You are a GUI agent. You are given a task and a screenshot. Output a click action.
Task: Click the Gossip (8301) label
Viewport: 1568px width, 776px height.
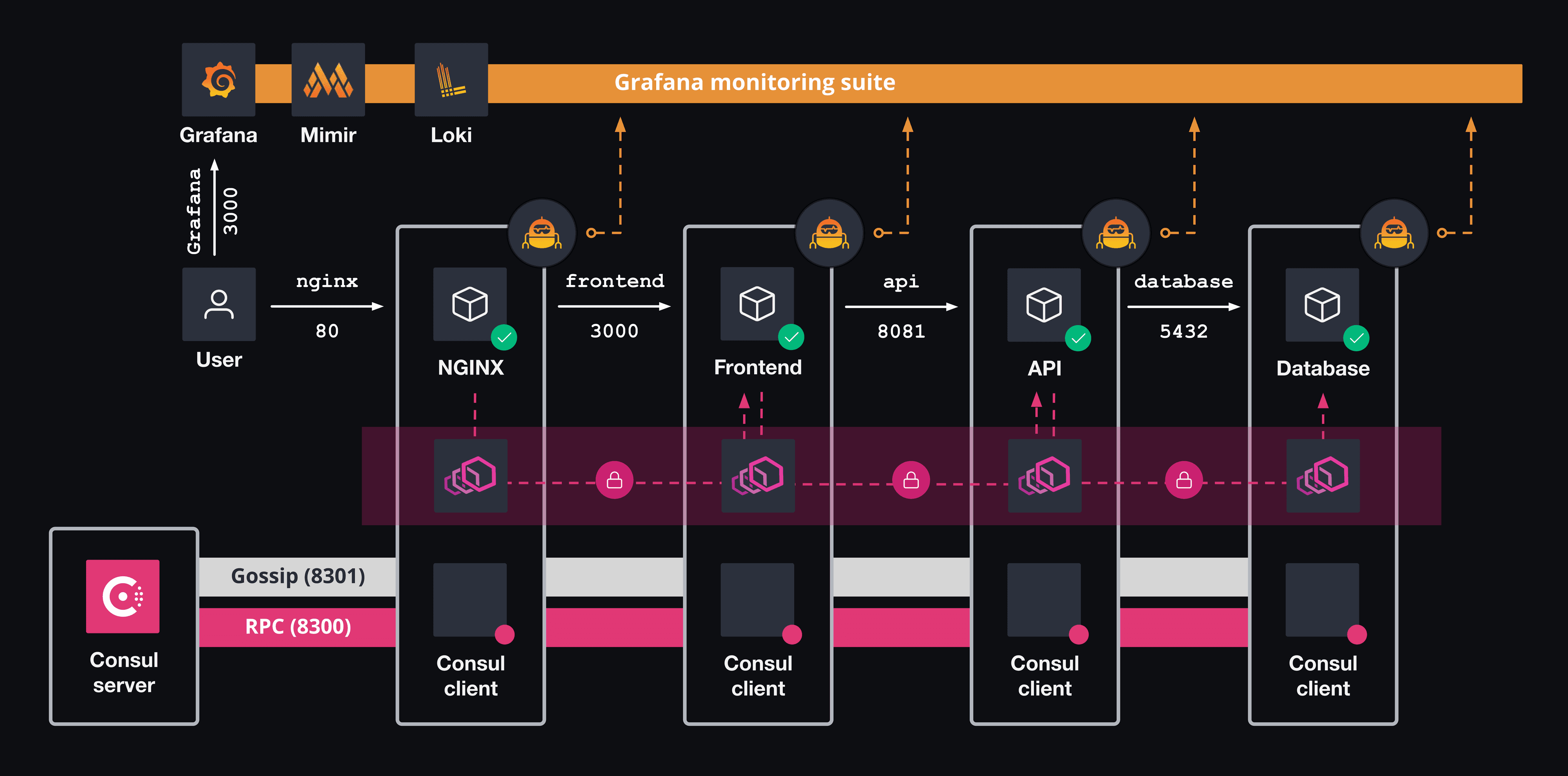(298, 576)
